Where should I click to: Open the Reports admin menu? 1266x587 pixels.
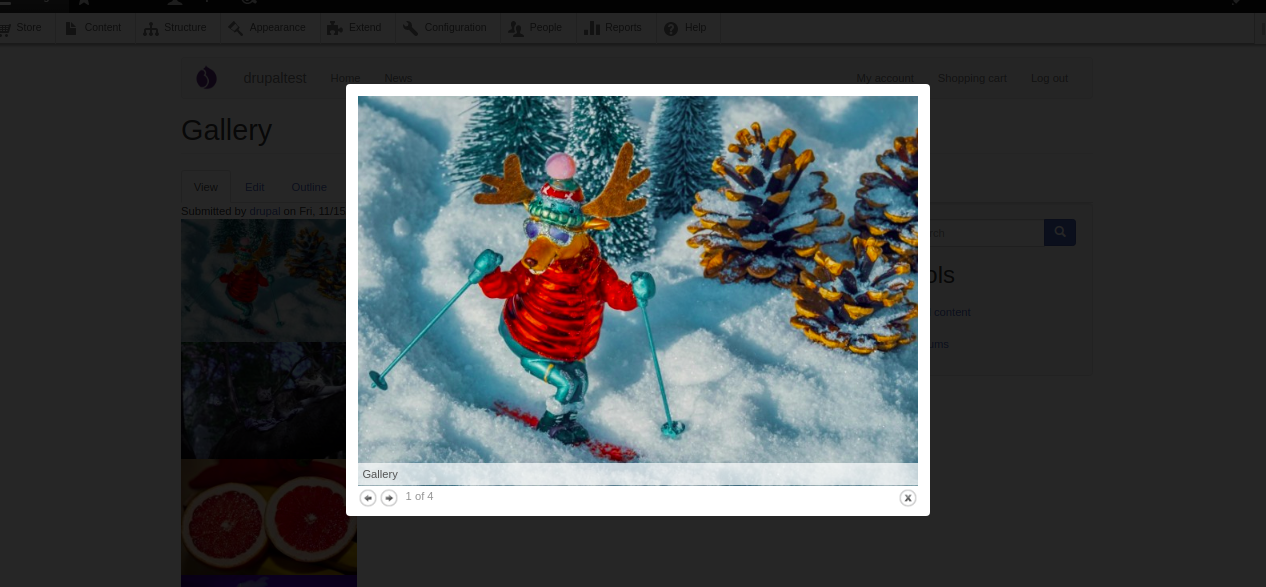click(613, 28)
